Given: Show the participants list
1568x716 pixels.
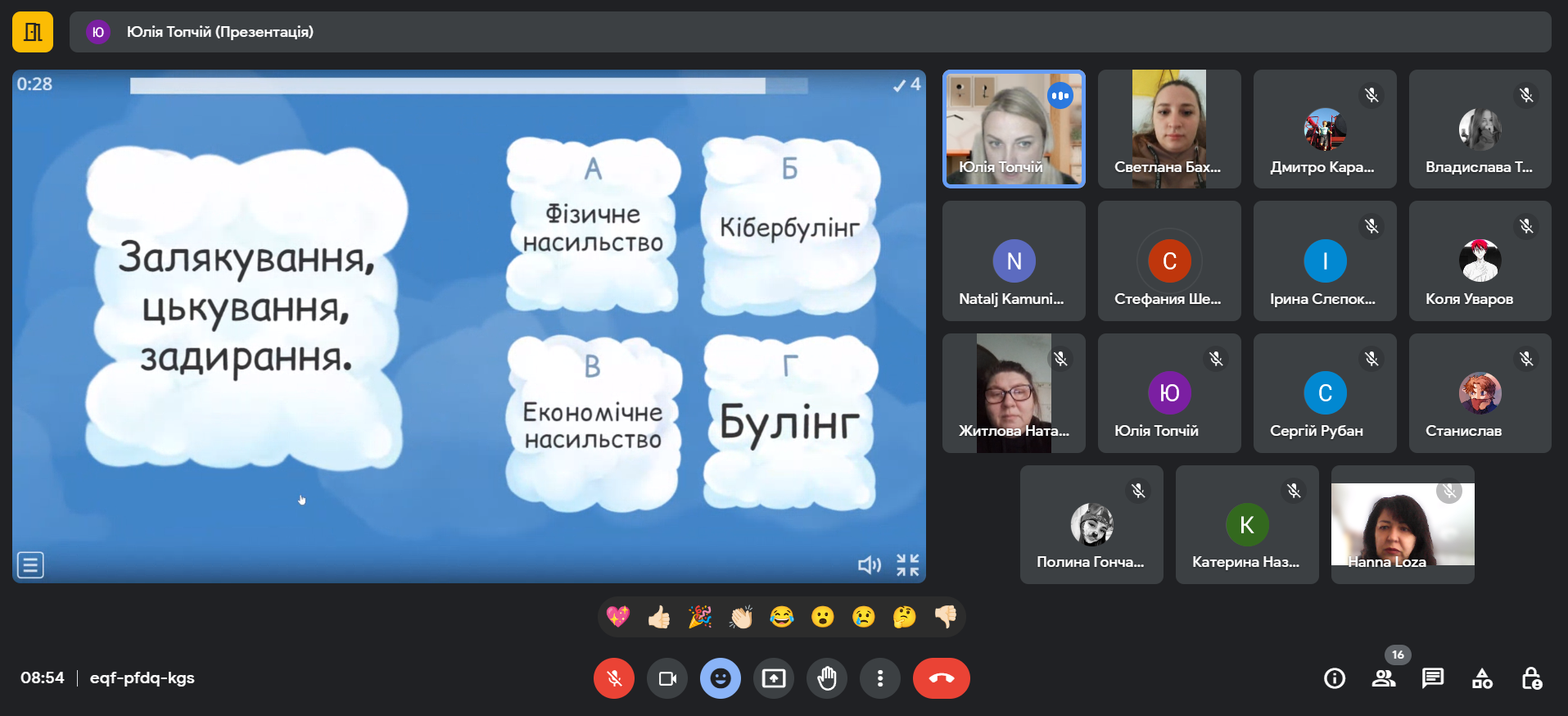Looking at the screenshot, I should point(1384,678).
